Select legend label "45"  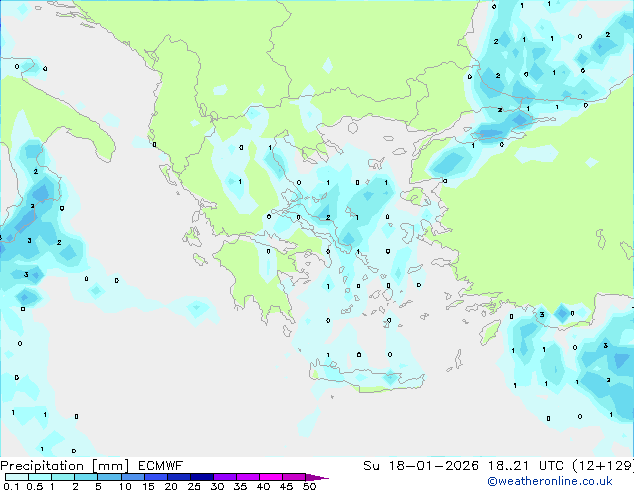click(x=287, y=486)
